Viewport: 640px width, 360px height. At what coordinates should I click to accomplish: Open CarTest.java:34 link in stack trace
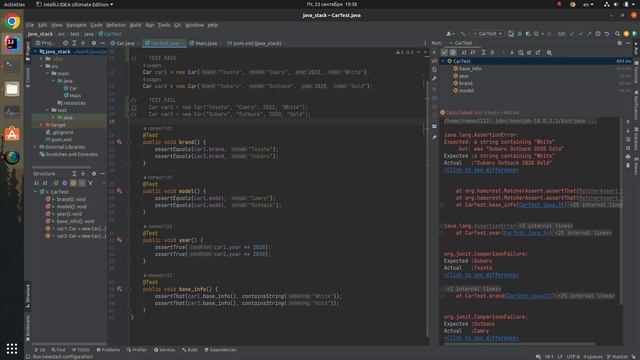(527, 233)
